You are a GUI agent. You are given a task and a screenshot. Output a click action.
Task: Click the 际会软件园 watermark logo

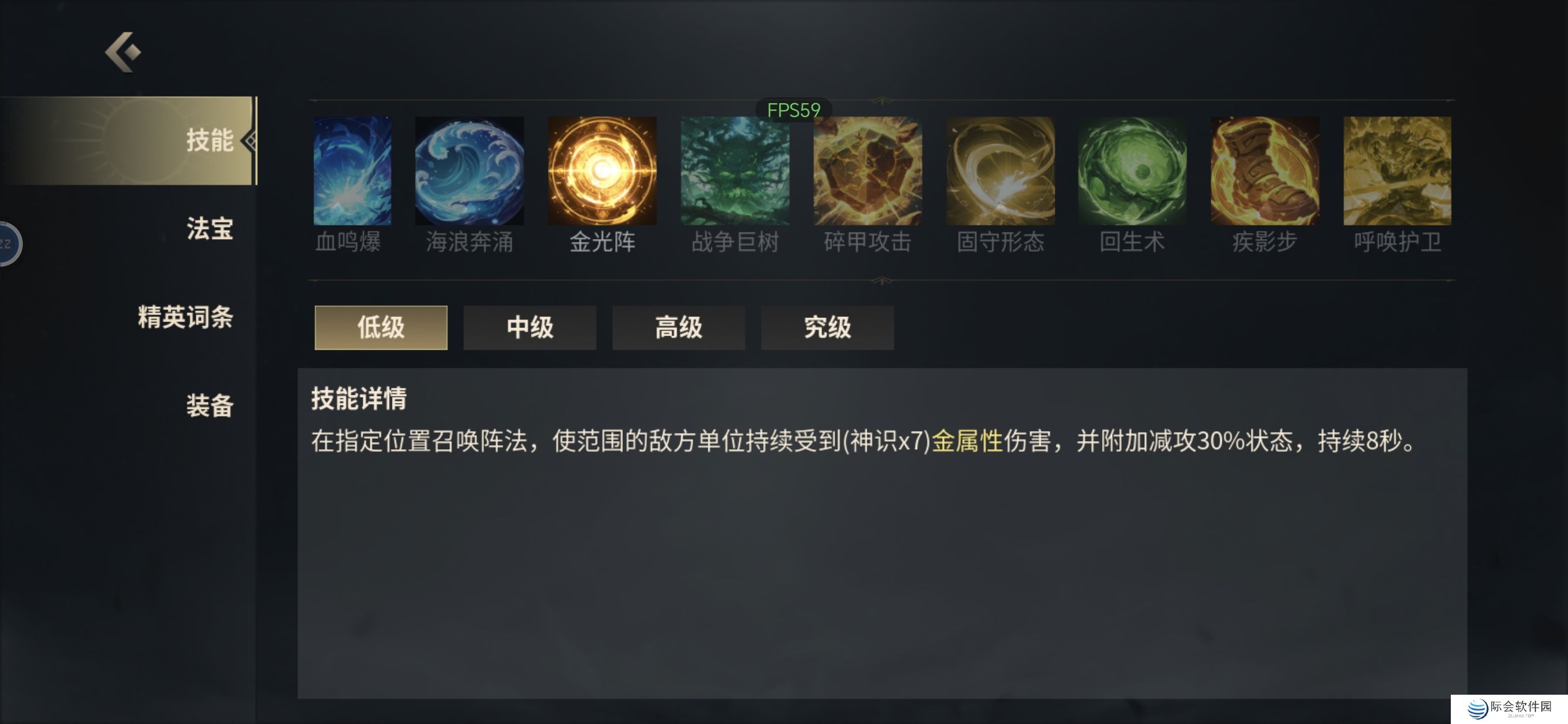pyautogui.click(x=1509, y=708)
